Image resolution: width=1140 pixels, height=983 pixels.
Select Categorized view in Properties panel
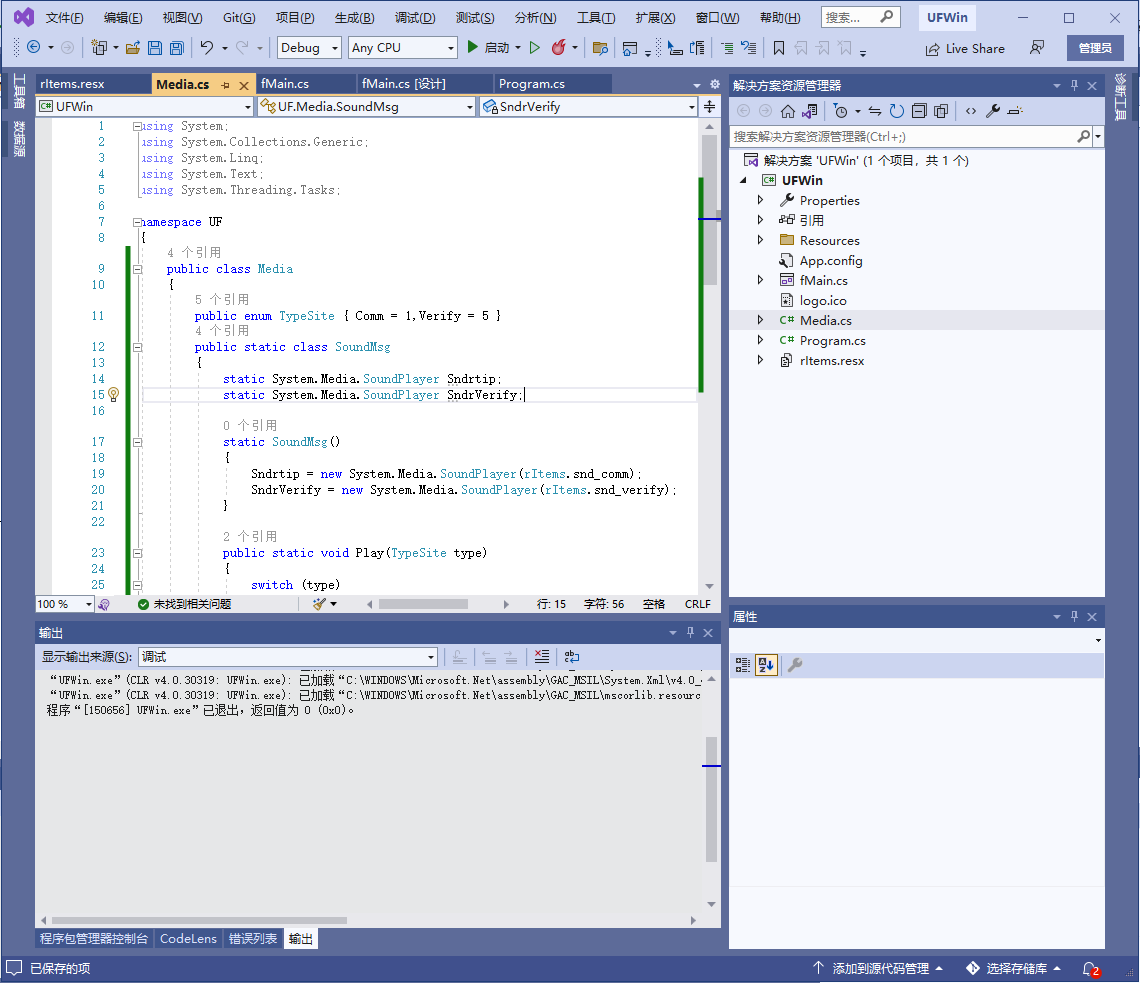[742, 665]
